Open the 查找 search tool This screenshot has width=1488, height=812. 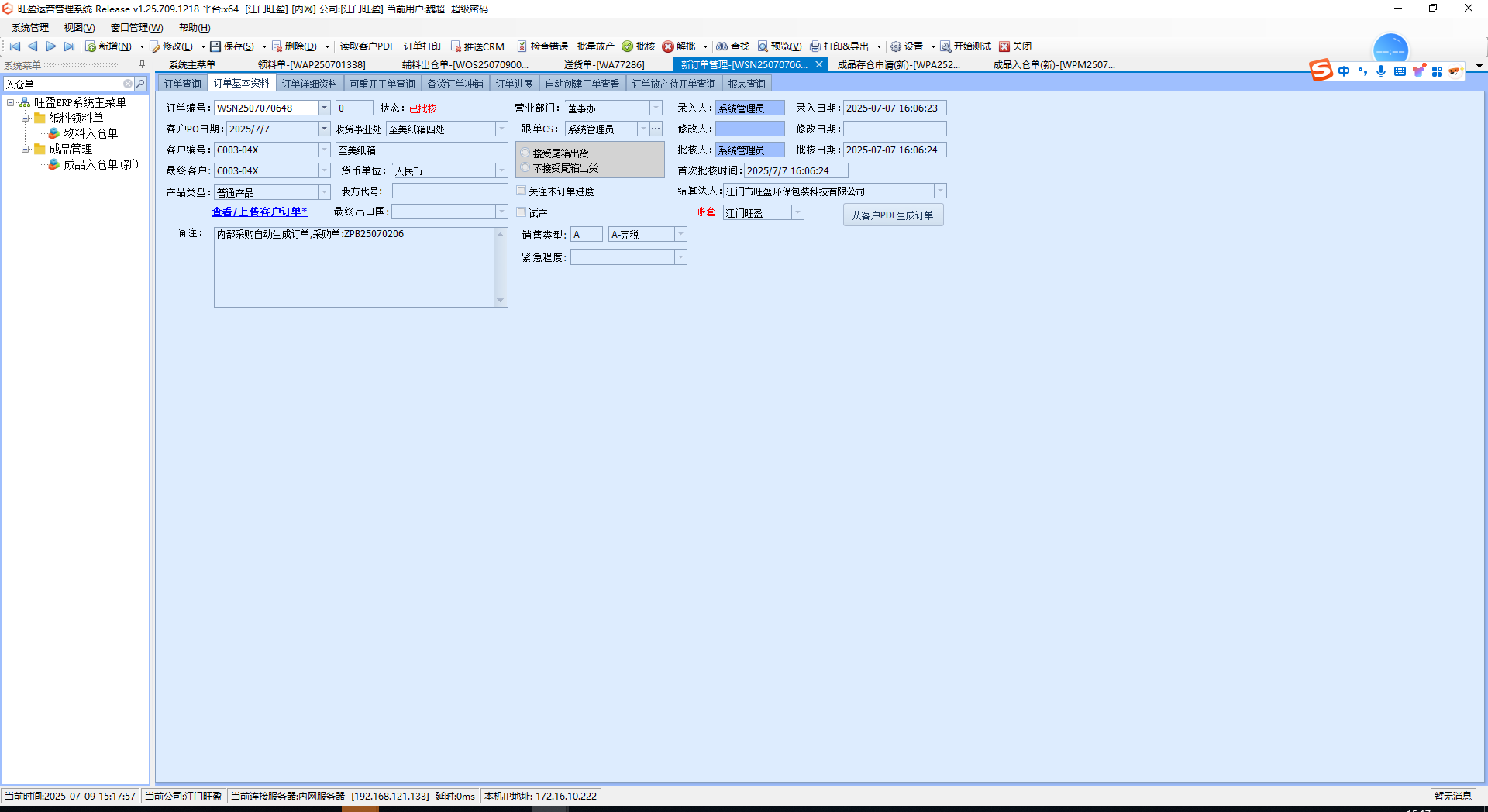coord(733,46)
